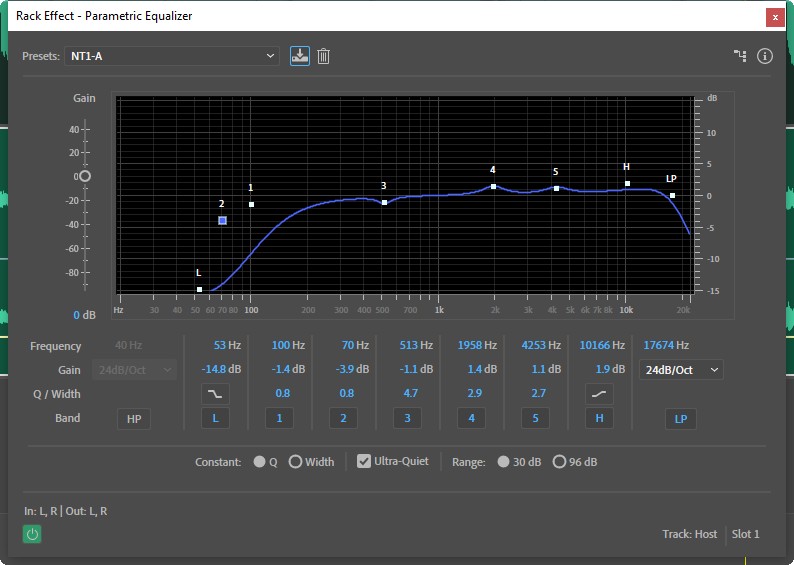Open the Presets dropdown showing NT1-A
The width and height of the screenshot is (794, 565).
click(172, 56)
